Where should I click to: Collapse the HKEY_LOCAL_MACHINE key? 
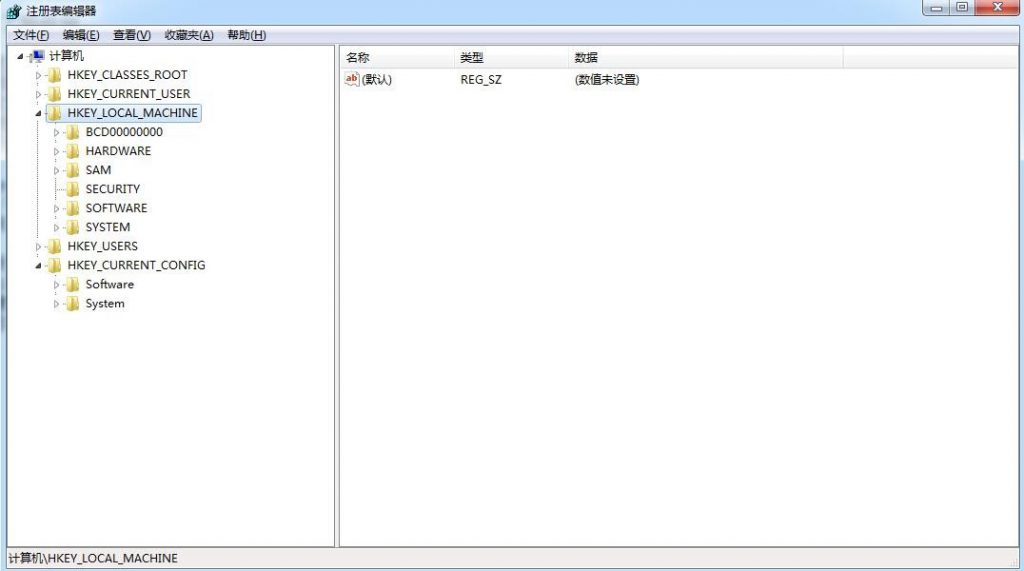[x=38, y=114]
